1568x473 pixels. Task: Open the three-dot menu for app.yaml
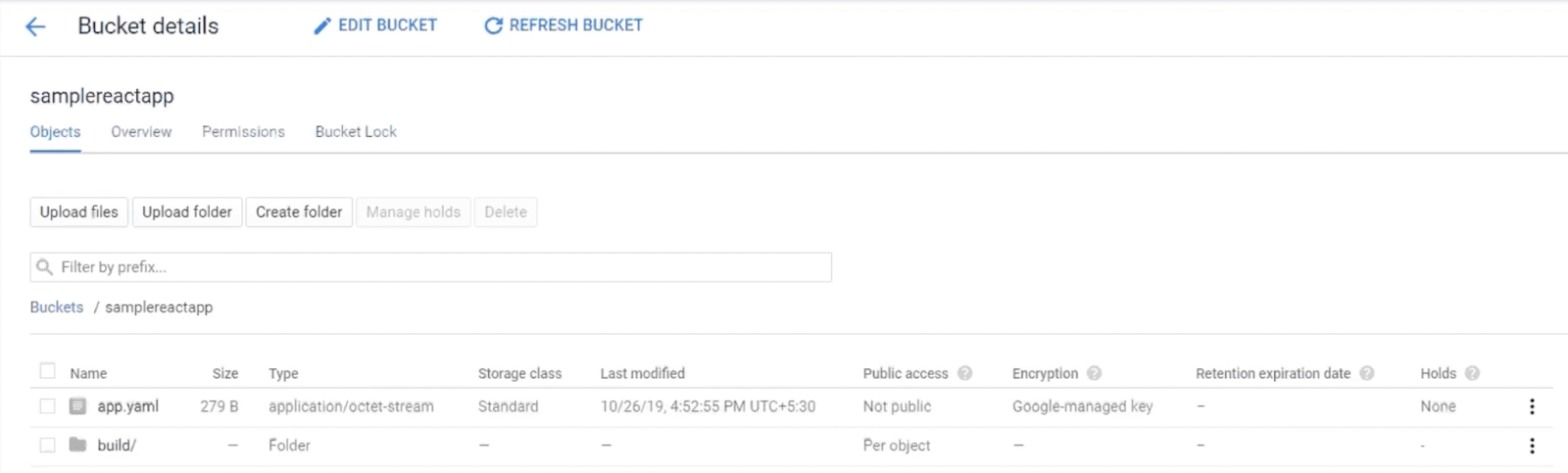pyautogui.click(x=1532, y=406)
